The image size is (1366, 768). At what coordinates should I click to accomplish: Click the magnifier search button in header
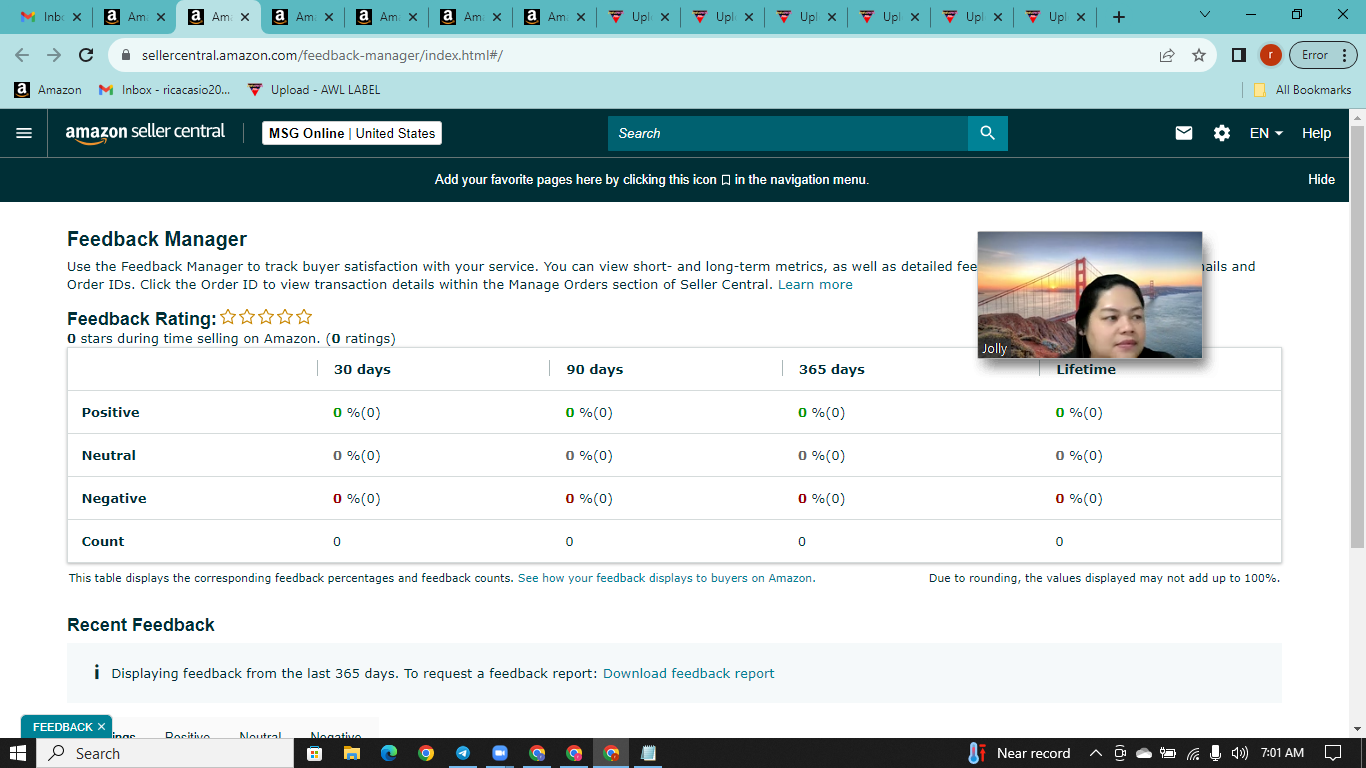coord(987,133)
